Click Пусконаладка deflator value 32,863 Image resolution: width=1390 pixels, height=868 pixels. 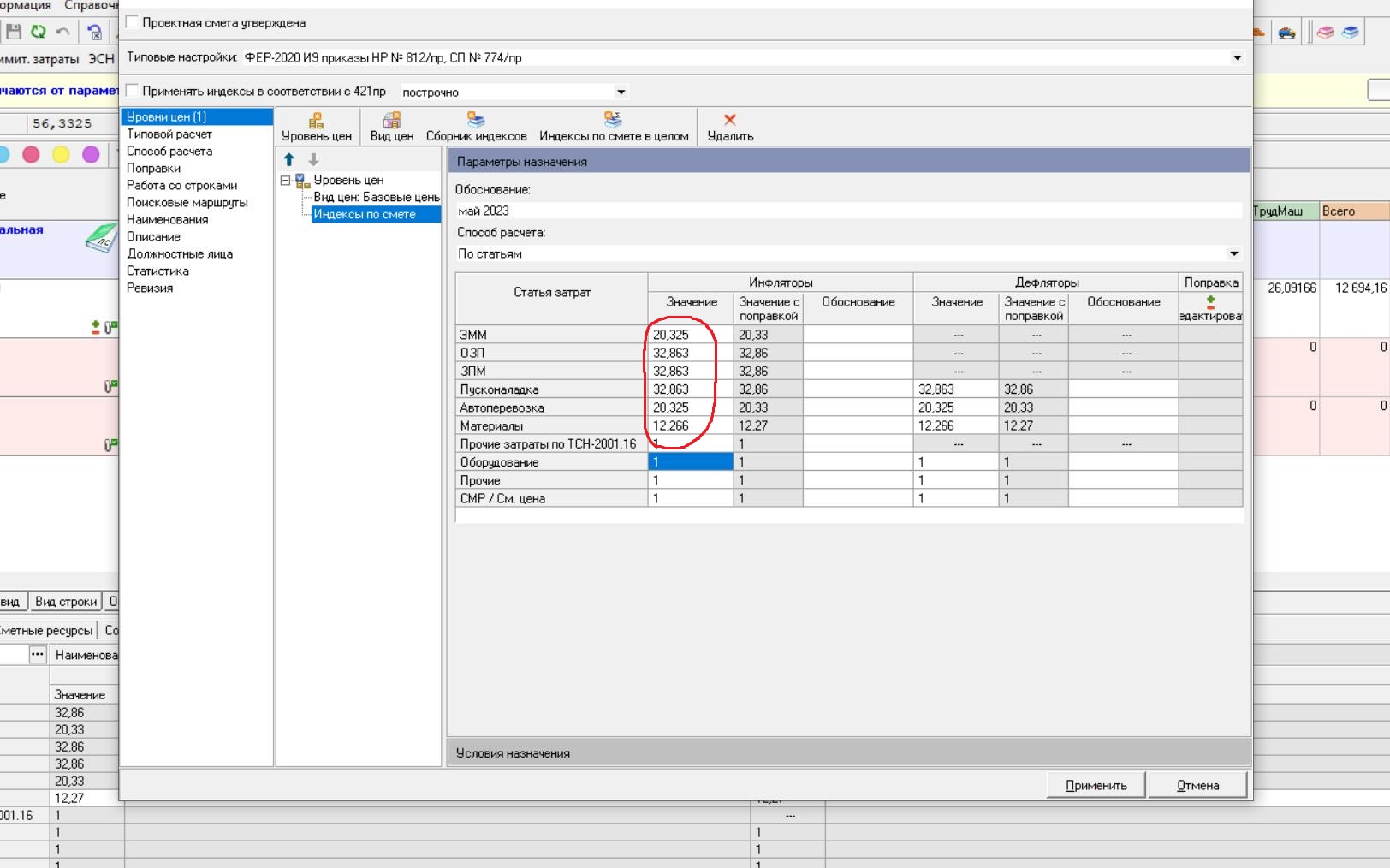pyautogui.click(x=955, y=389)
